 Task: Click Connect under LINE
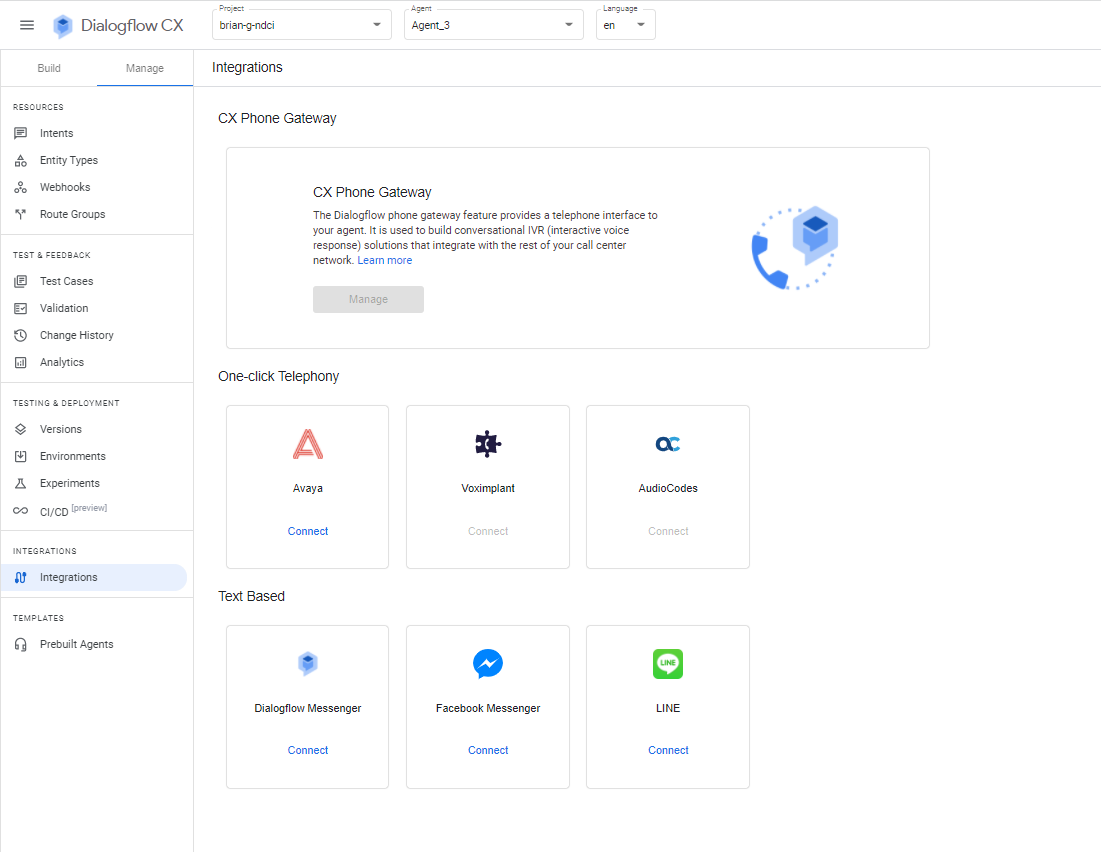point(668,751)
